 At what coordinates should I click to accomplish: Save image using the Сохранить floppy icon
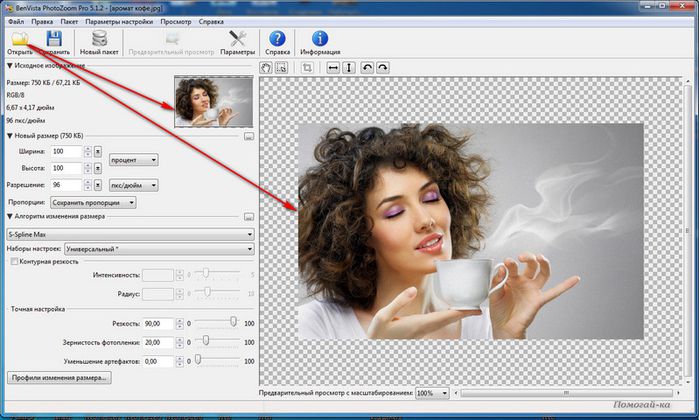54,43
